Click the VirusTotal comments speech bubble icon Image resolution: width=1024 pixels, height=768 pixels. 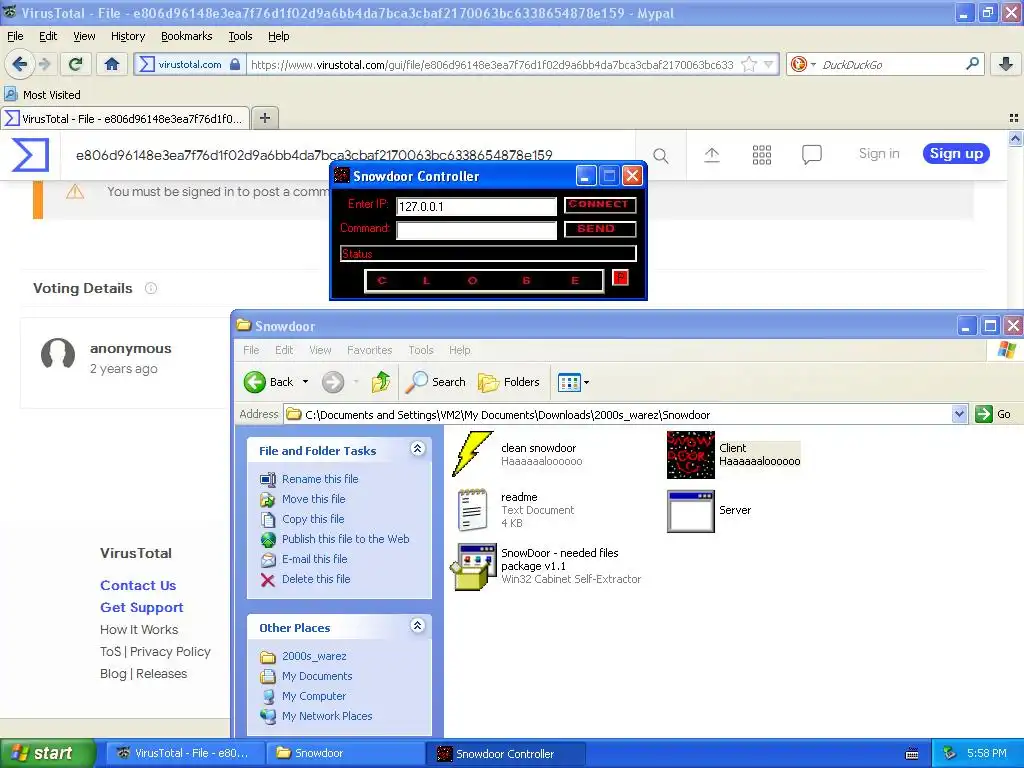click(812, 155)
